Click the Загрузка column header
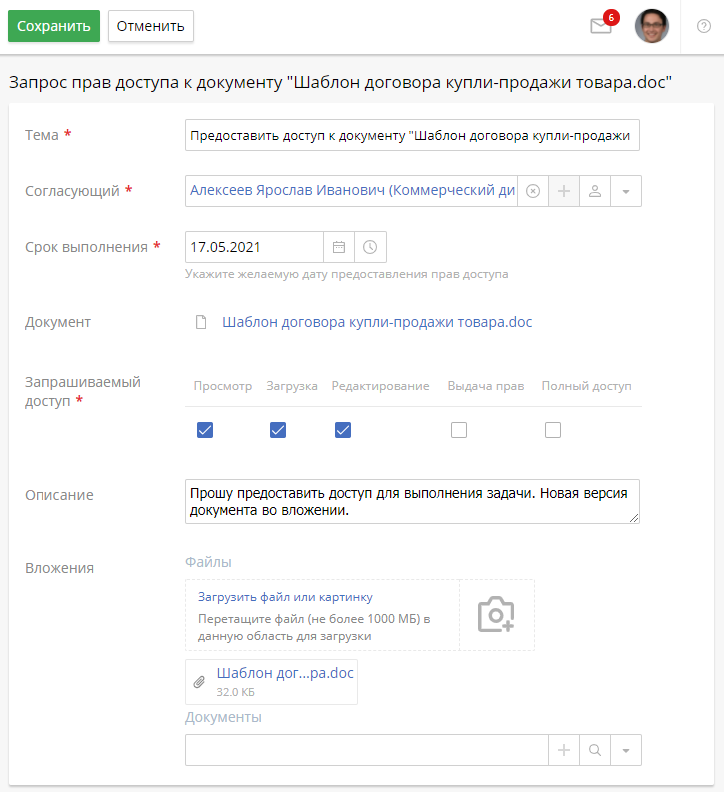724x792 pixels. [x=292, y=386]
